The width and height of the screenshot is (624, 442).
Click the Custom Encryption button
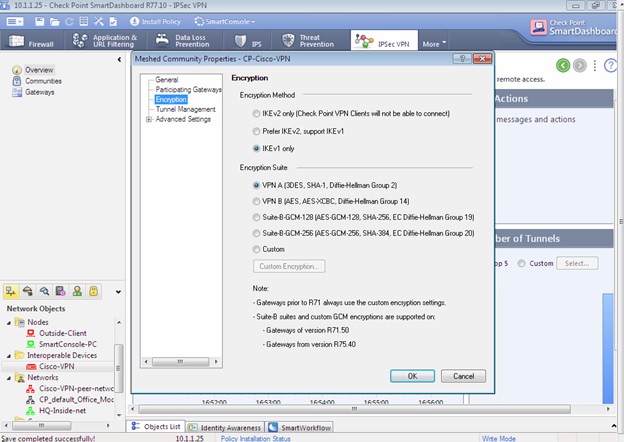(289, 266)
